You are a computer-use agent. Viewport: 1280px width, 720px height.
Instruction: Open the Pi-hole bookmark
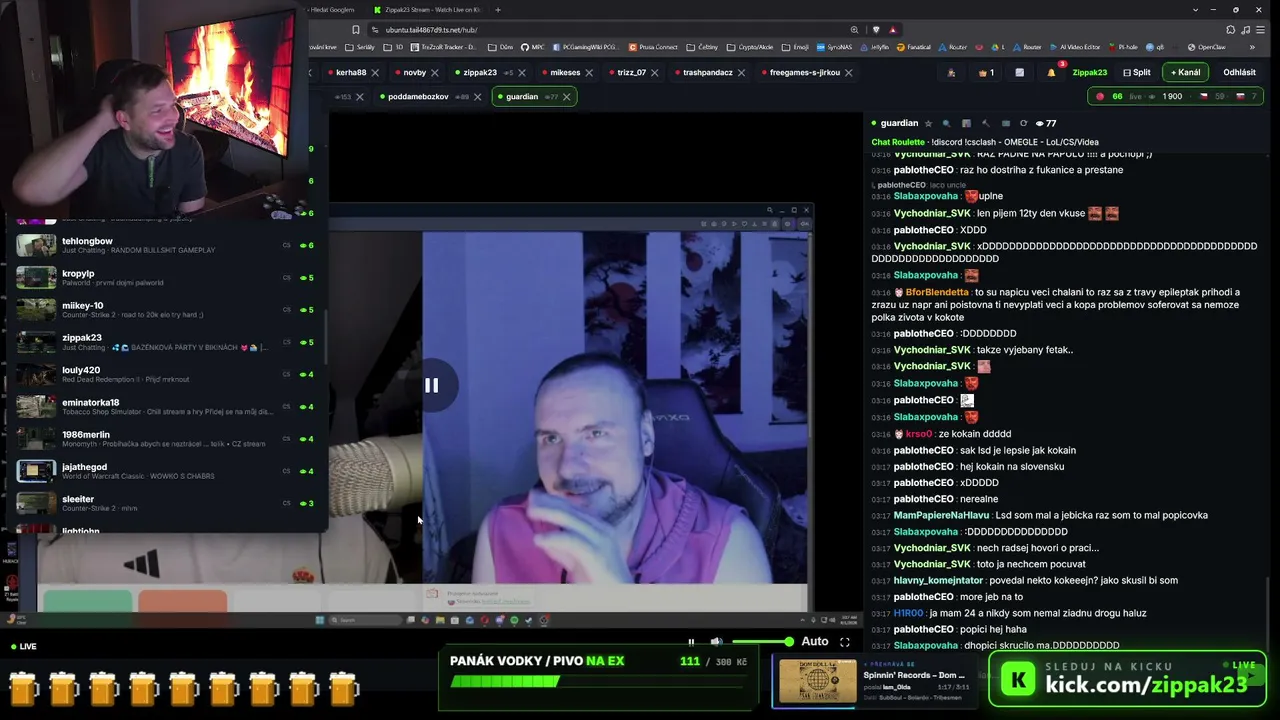pyautogui.click(x=1124, y=47)
